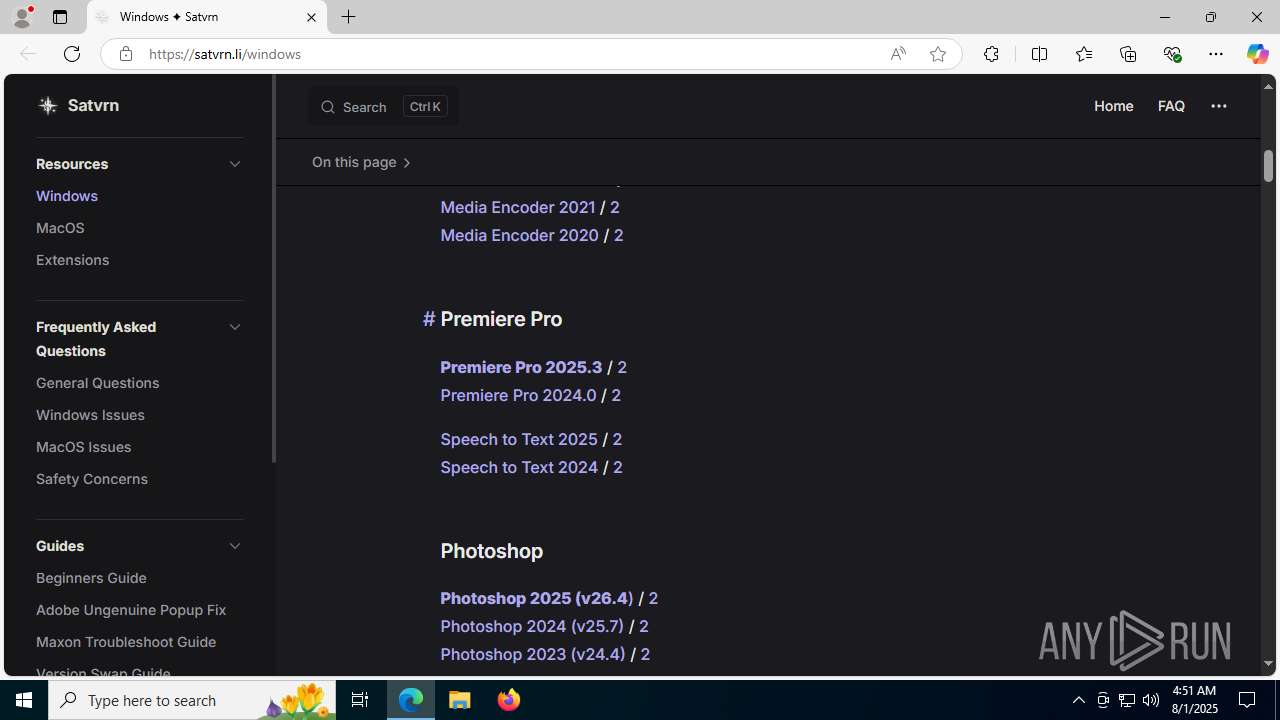This screenshot has width=1280, height=720.
Task: Open the tab actions menu icon
Action: tap(60, 17)
